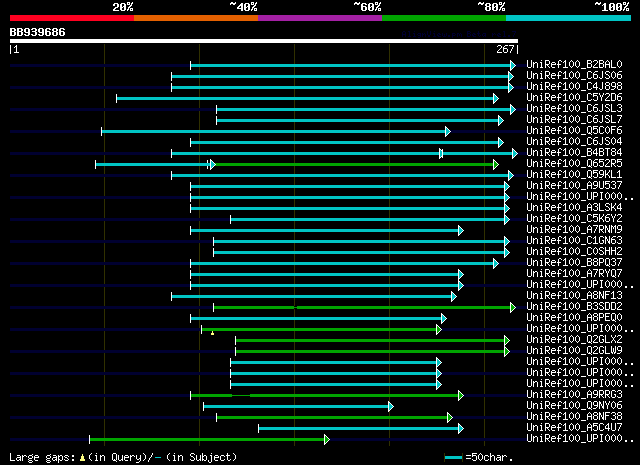Click the ~100% legend percentage label
The width and height of the screenshot is (640, 465).
tap(611, 7)
